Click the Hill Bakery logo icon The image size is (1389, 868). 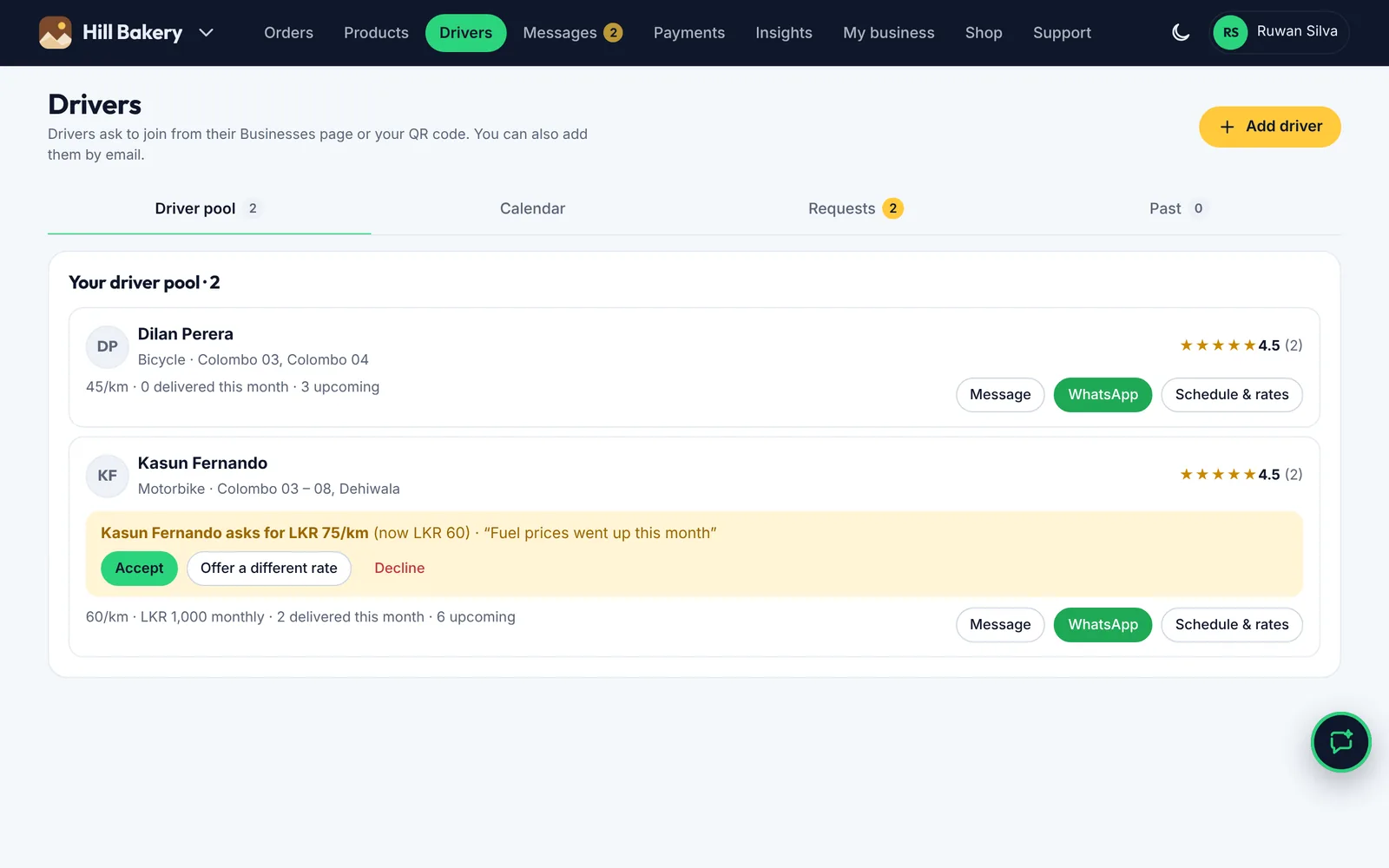tap(56, 33)
